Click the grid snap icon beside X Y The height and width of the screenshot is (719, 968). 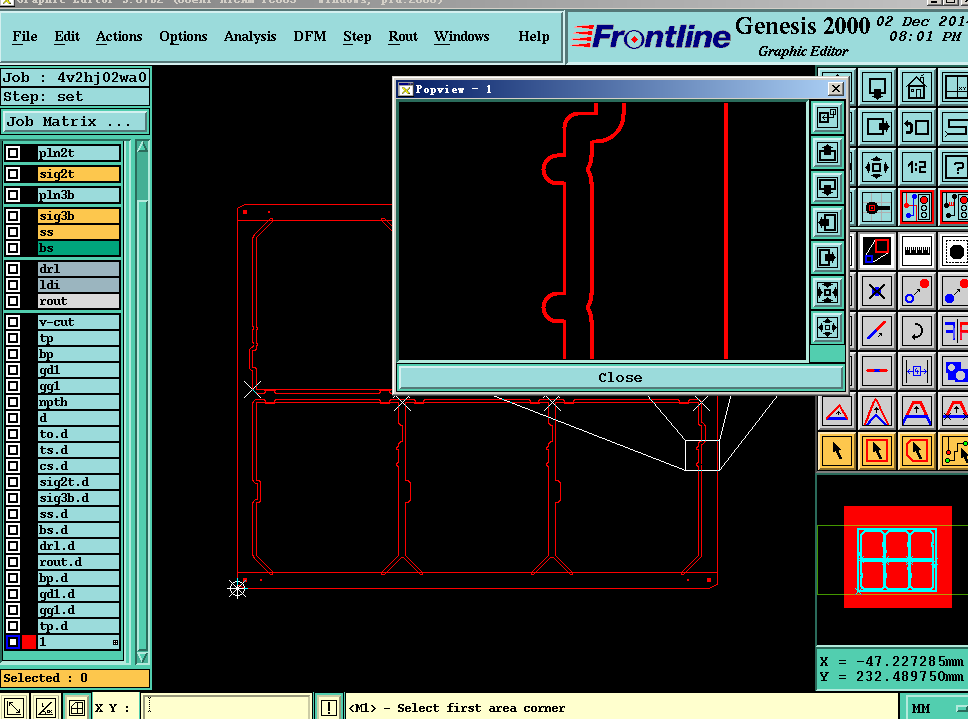pos(77,708)
